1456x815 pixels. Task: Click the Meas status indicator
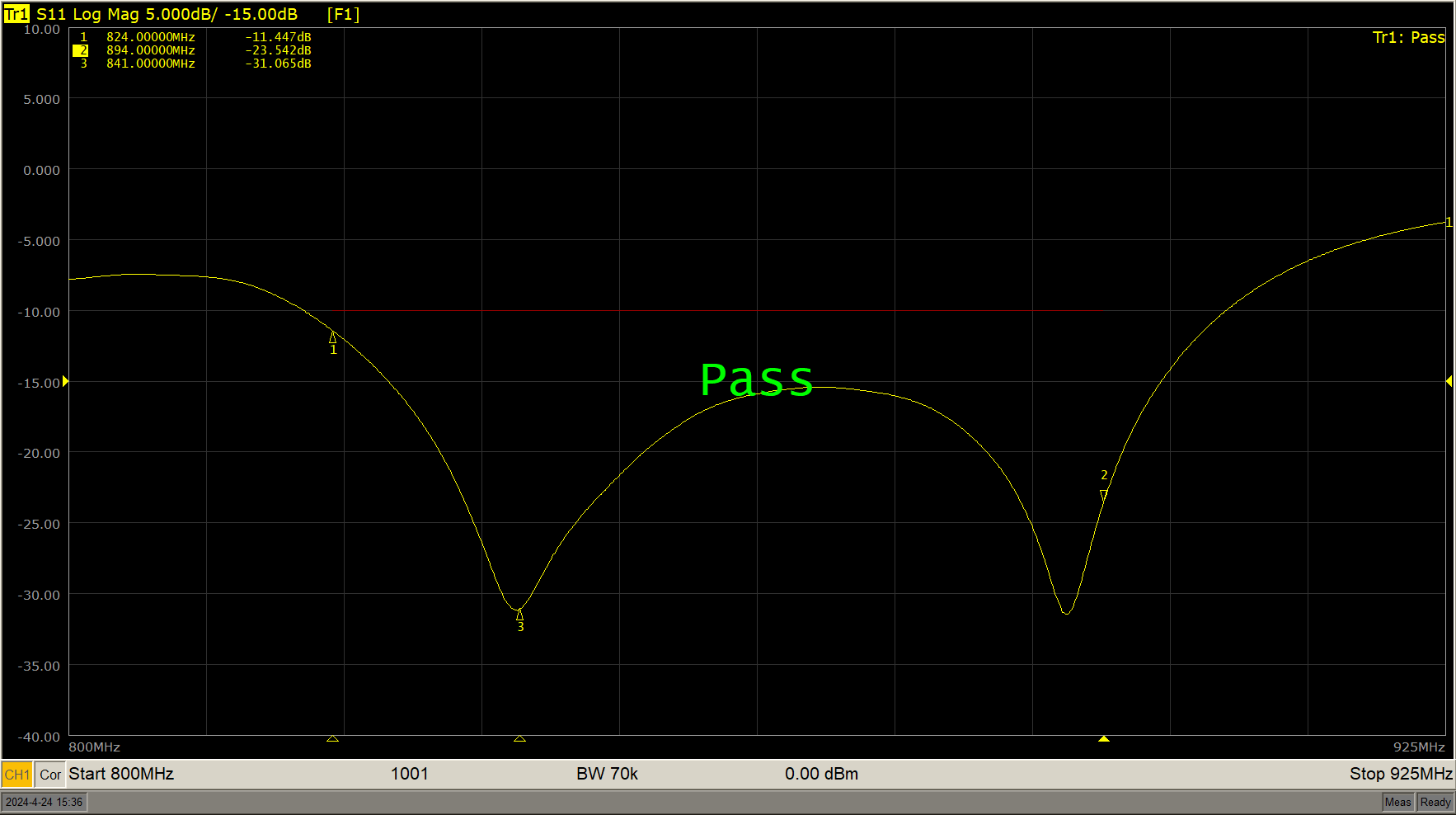[x=1397, y=802]
